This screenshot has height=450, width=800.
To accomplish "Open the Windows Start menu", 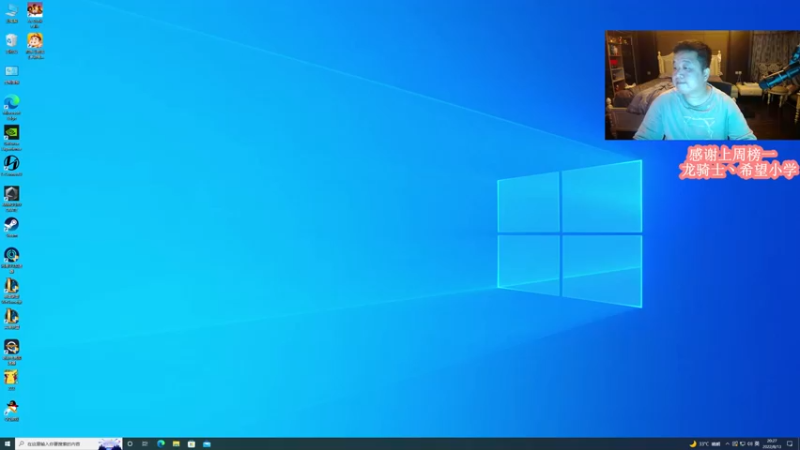I will point(7,444).
